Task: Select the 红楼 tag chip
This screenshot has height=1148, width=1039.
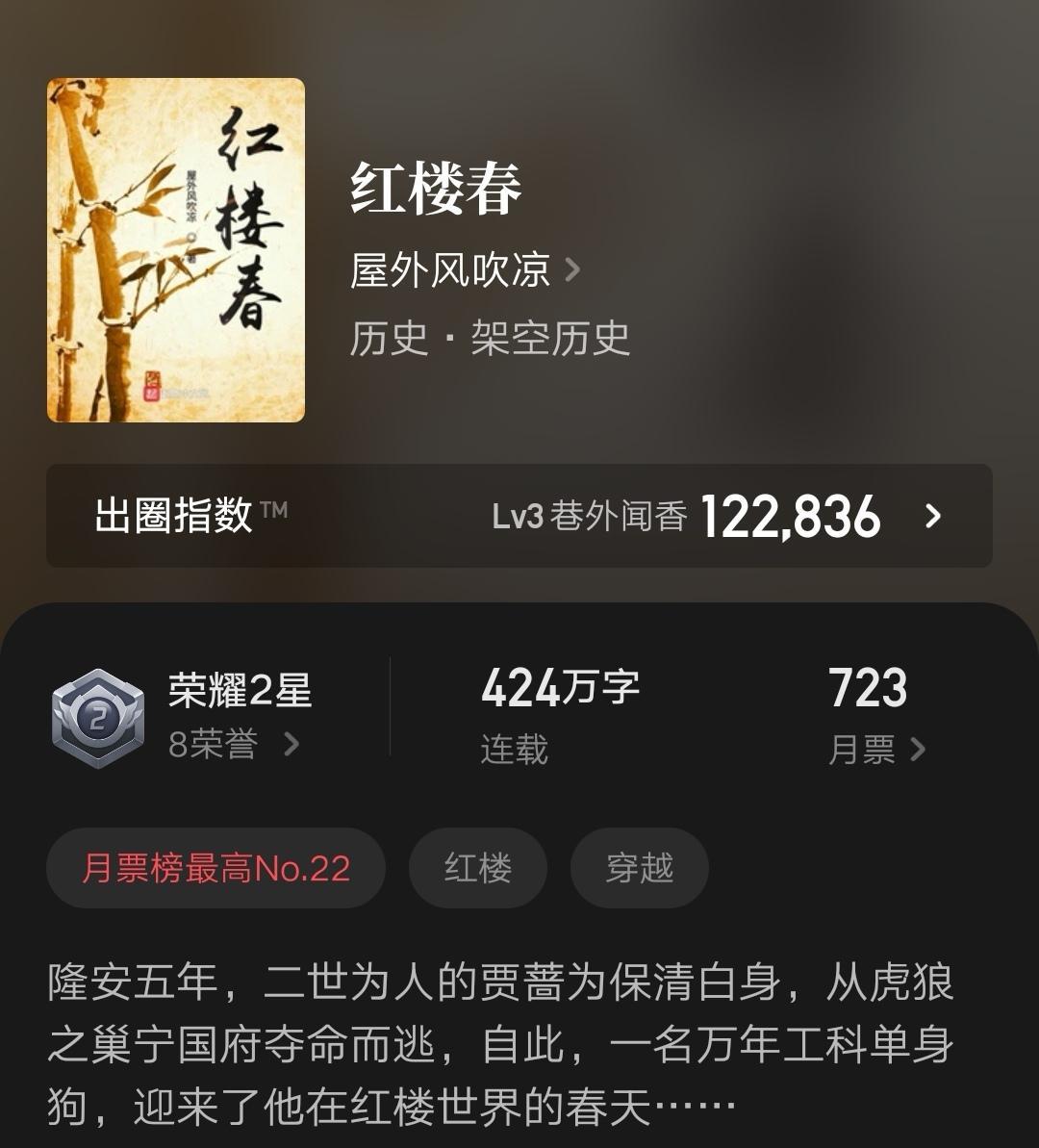Action: click(x=478, y=868)
